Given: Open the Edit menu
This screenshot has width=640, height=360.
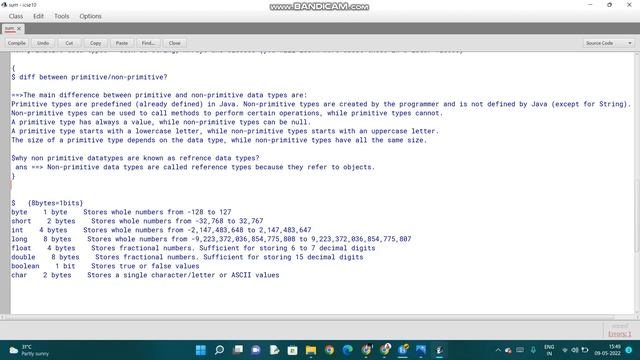Looking at the screenshot, I should coord(38,16).
